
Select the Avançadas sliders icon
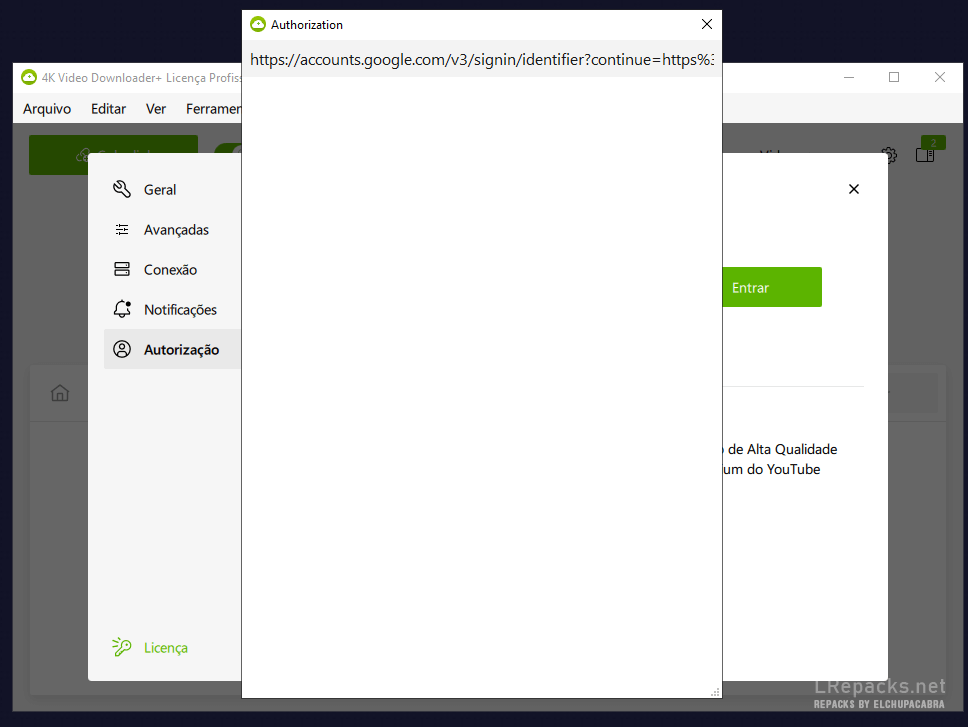click(122, 230)
